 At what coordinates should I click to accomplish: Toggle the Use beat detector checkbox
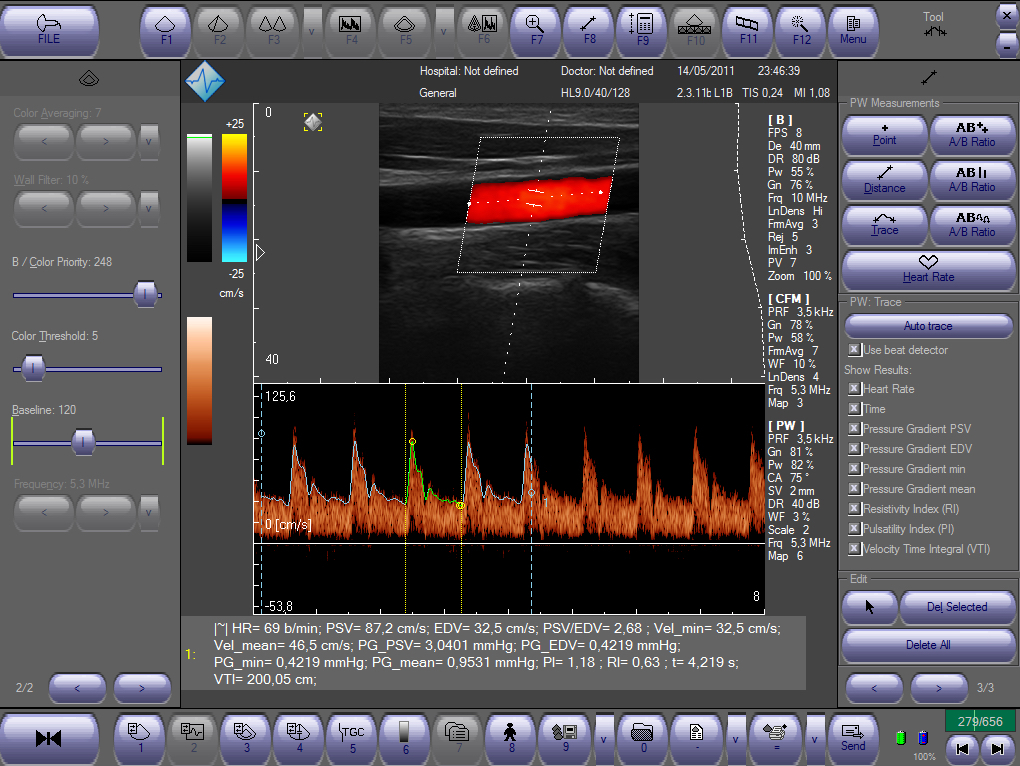click(854, 350)
